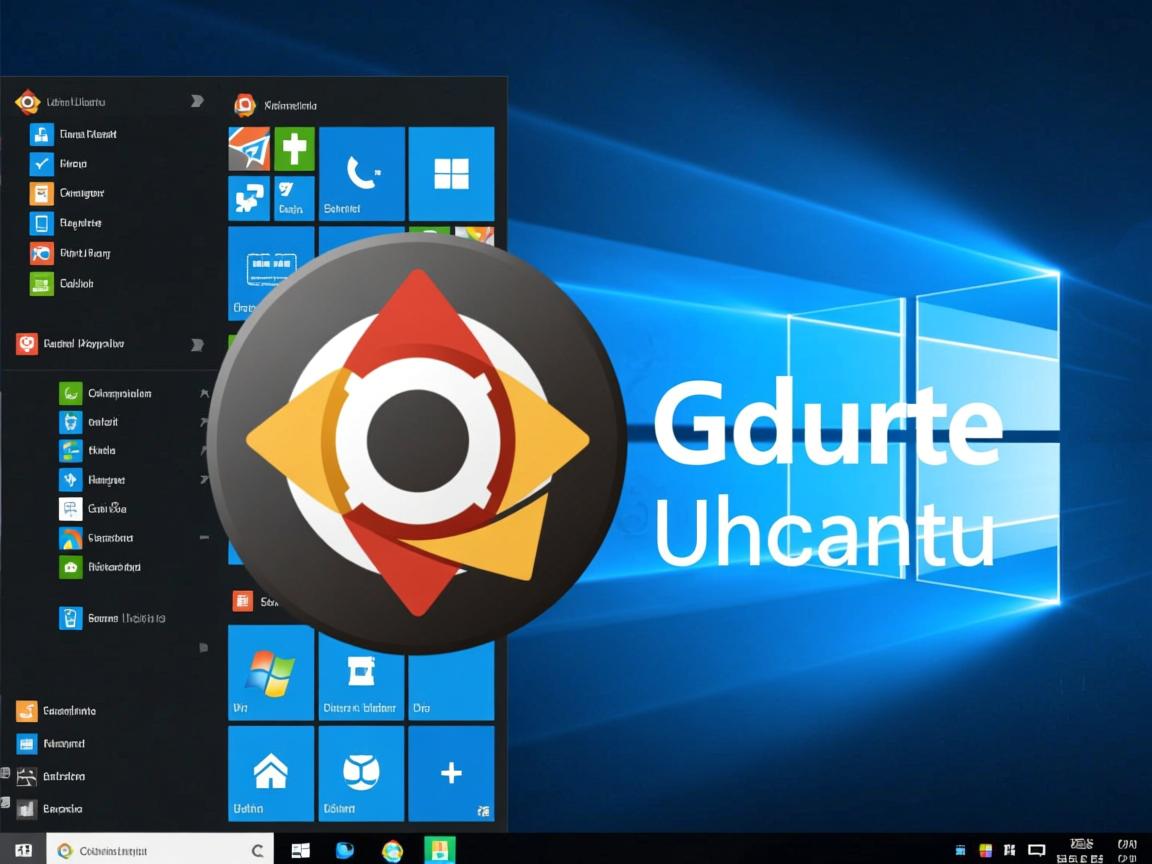1152x864 pixels.
Task: Open the rainbow photos app entry in the sidebar
Action: coord(72,538)
